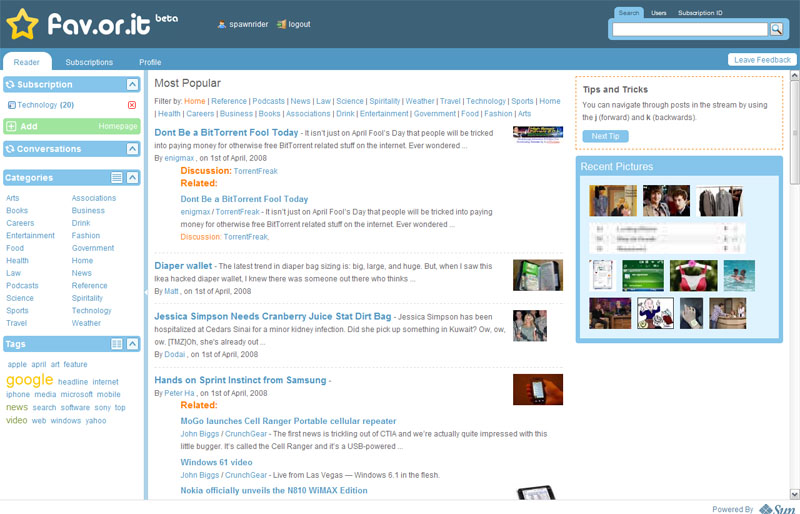Select the Fashion category in sidebar

pyautogui.click(x=85, y=235)
